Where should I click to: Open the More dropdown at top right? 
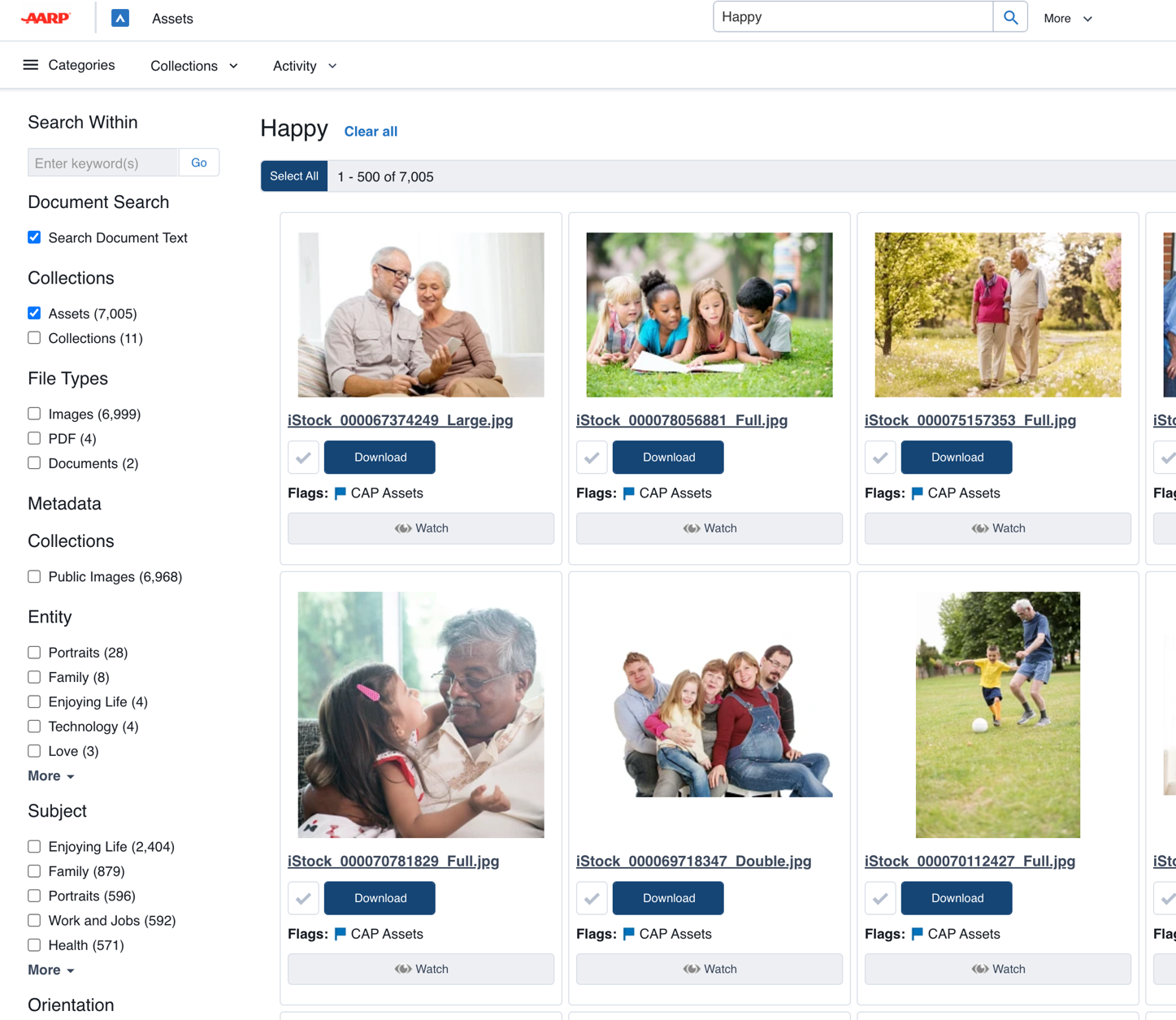pos(1068,19)
